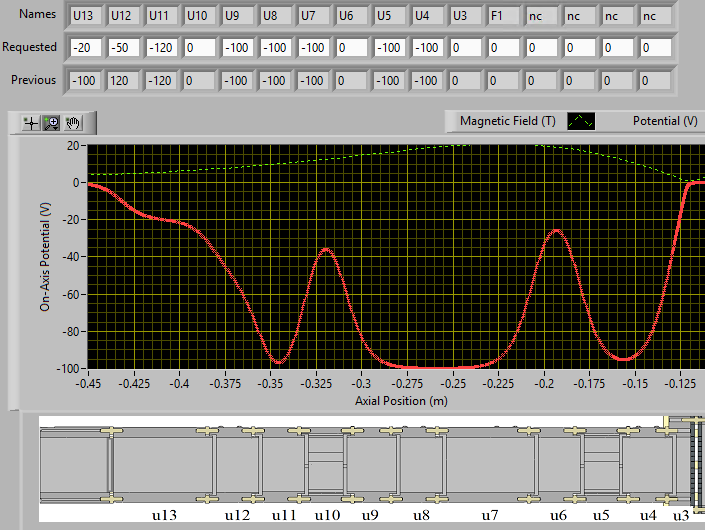Edit Requested value for U13 (-20)
This screenshot has height=530, width=705.
tap(86, 48)
